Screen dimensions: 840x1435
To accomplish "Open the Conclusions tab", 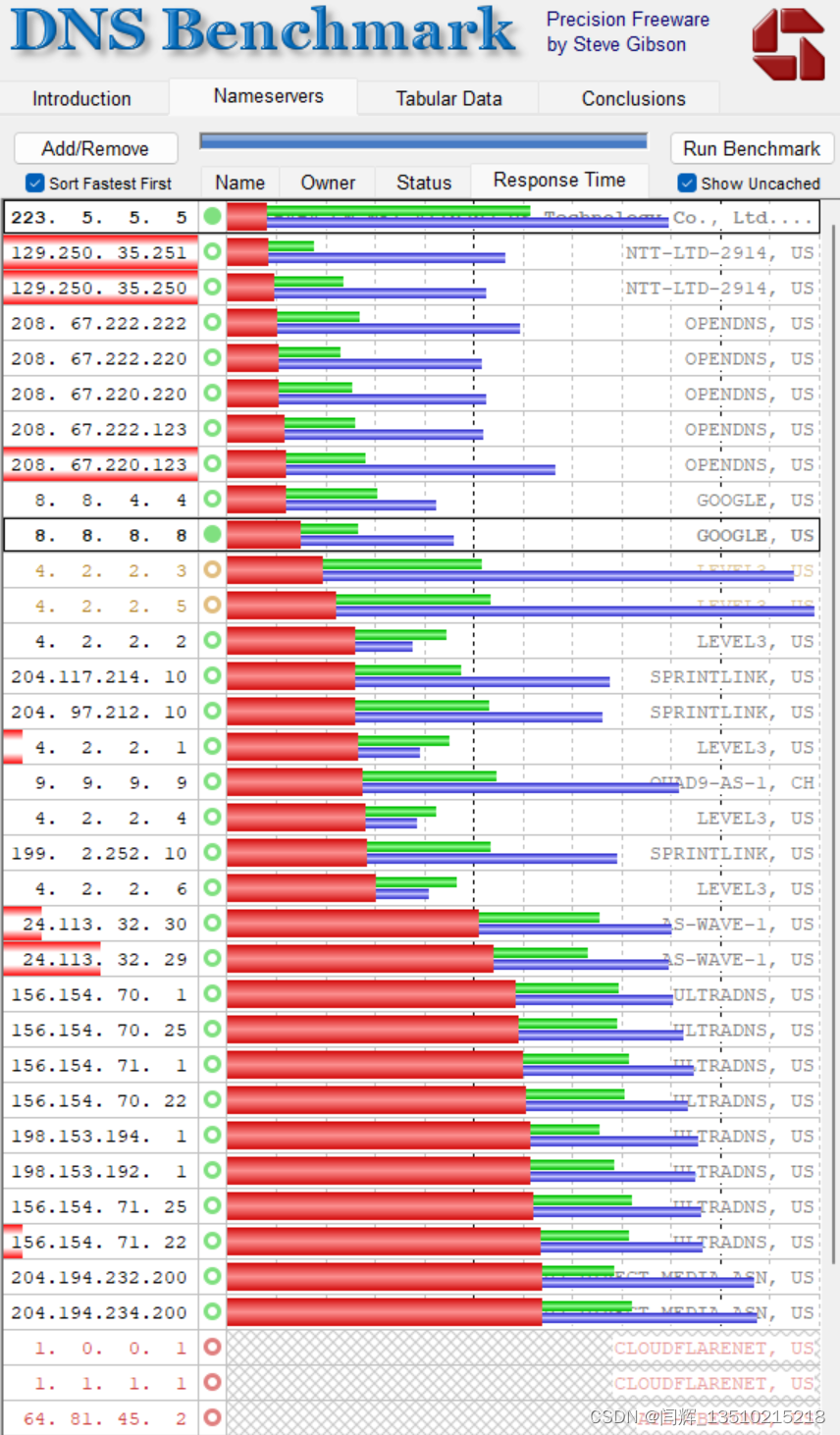I will click(633, 98).
